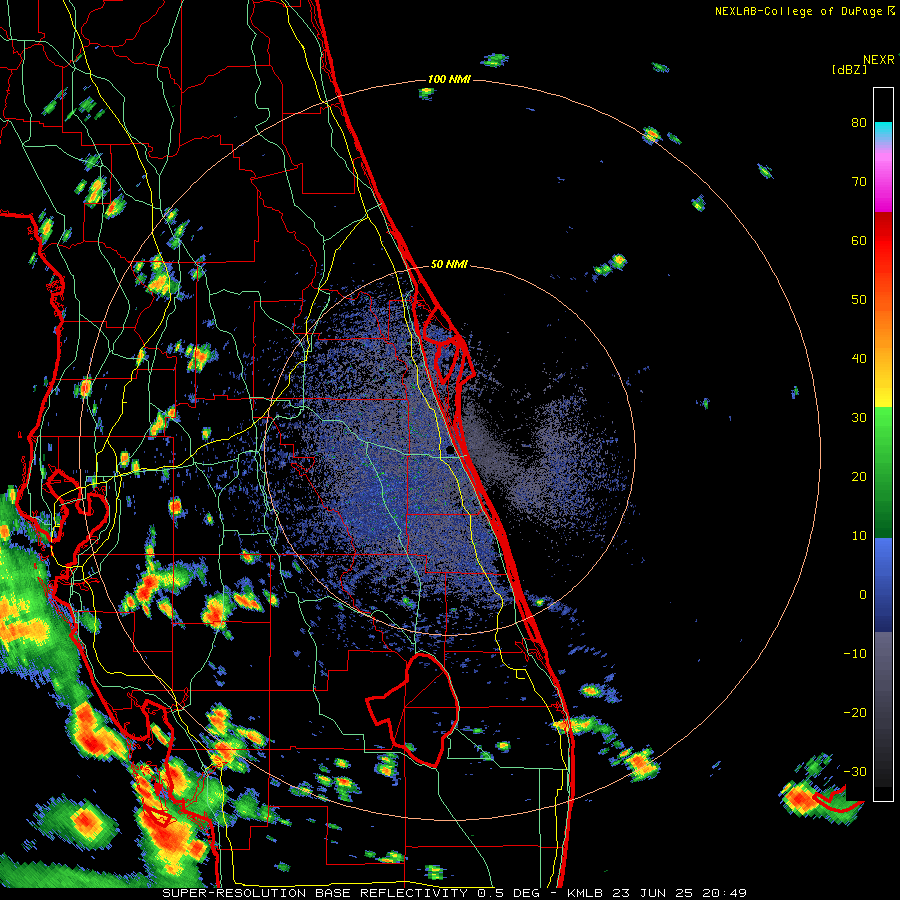The image size is (900, 900).
Task: Click the 50 value on the dBZ scale
Action: tap(859, 300)
